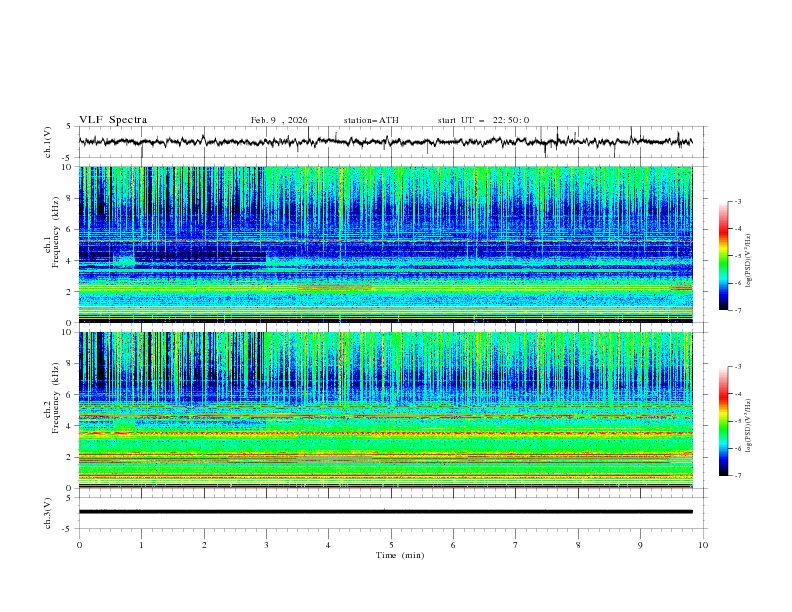This screenshot has width=792, height=612.
Task: Click the "-5" tick on the ch.3(V) axis
Action: point(67,529)
